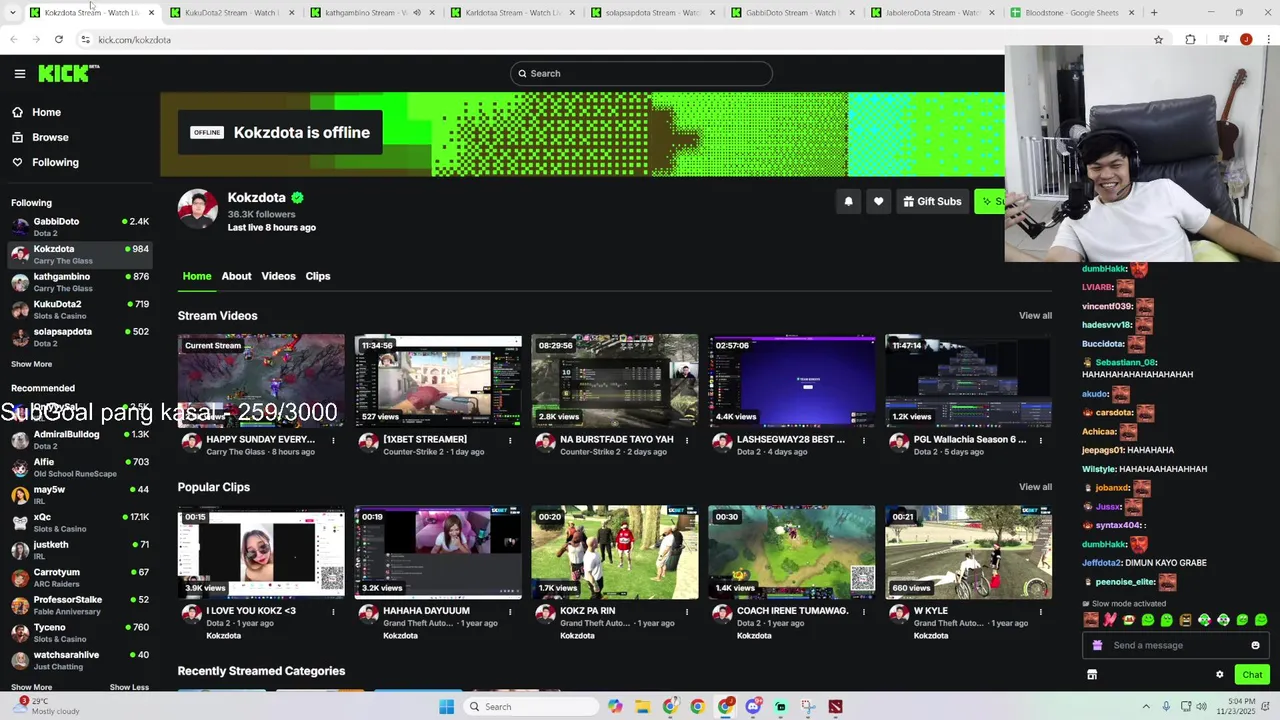This screenshot has width=1280, height=720.
Task: Click the Gift Subs button
Action: click(932, 201)
